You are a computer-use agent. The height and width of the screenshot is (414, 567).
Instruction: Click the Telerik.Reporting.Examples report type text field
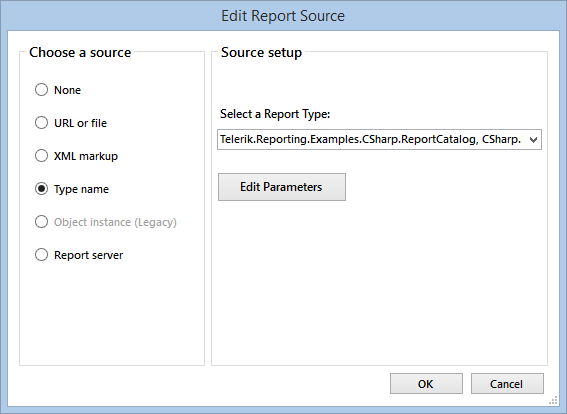[x=371, y=139]
